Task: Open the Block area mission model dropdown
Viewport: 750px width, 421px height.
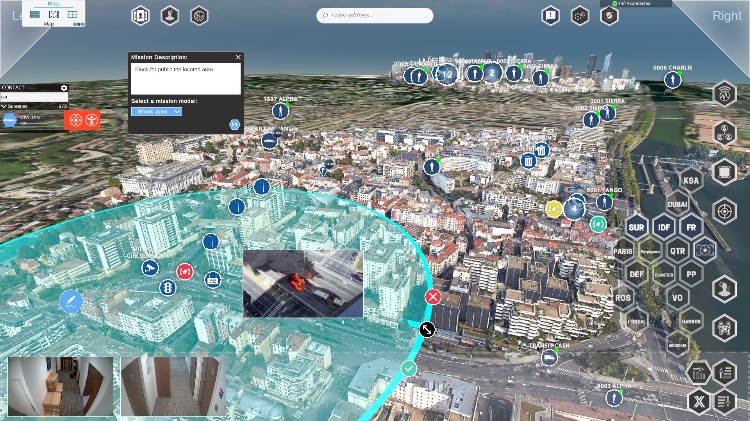Action: pos(156,111)
